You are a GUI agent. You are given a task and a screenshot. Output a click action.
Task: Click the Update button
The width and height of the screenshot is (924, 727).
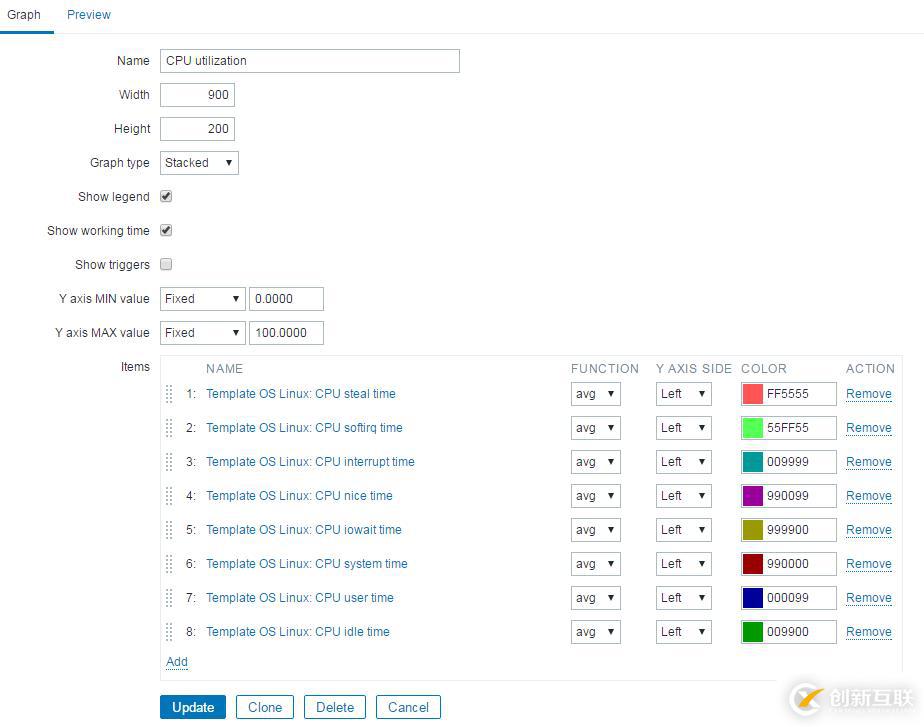click(x=192, y=707)
